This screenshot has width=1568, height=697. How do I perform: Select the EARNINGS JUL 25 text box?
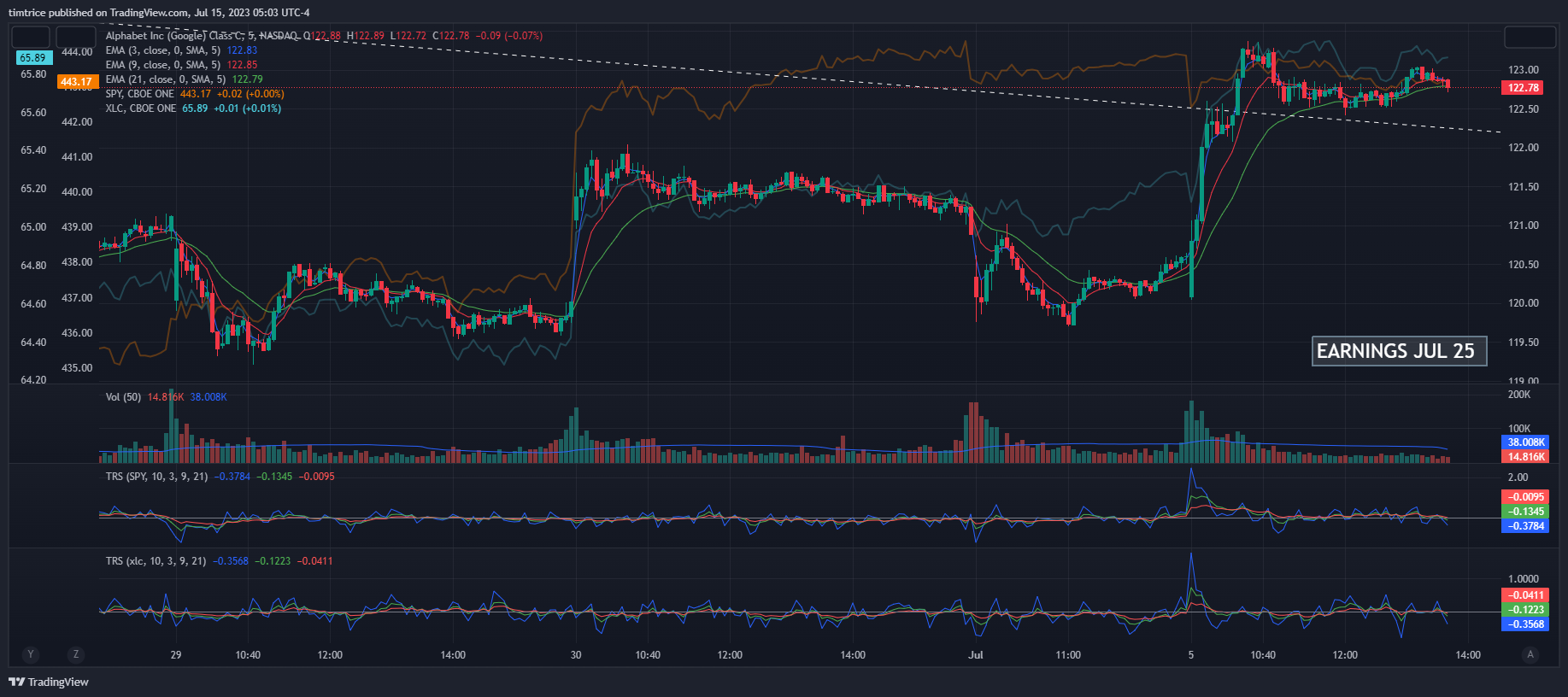tap(1399, 351)
